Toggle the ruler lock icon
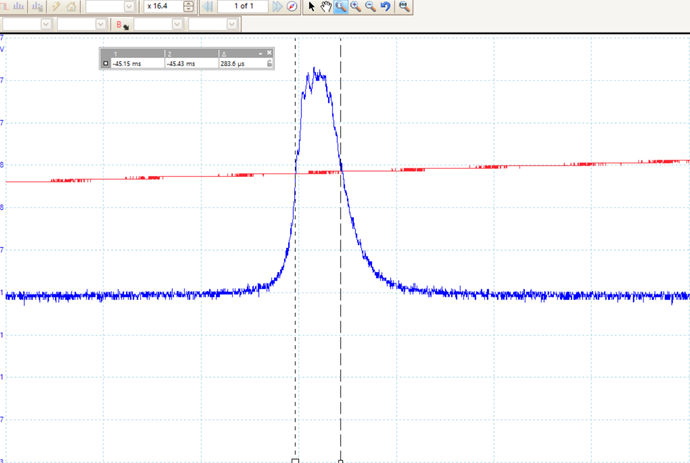Image resolution: width=690 pixels, height=463 pixels. (x=269, y=63)
